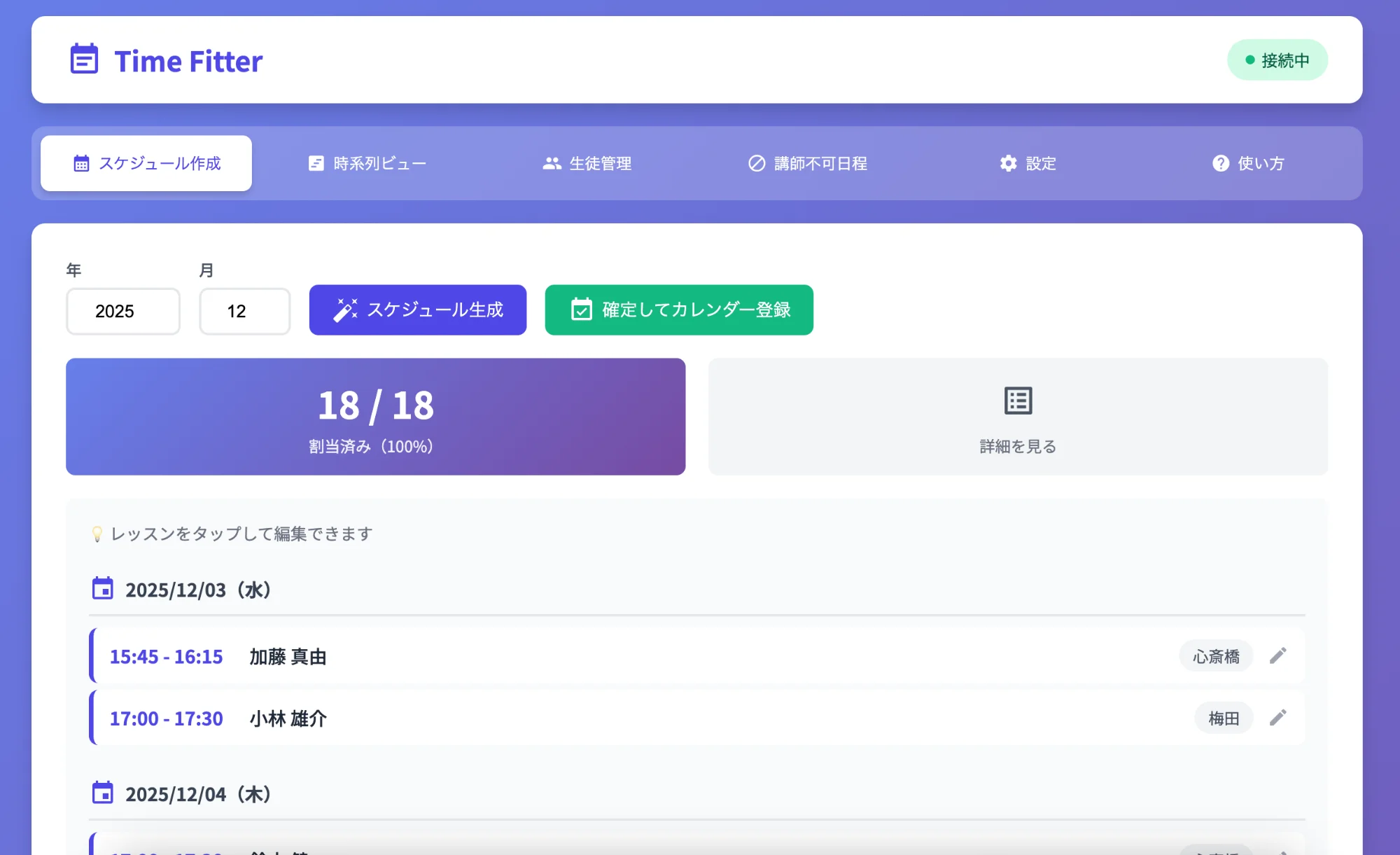Click the year input field showing 2025
The image size is (1400, 855).
[x=123, y=311]
